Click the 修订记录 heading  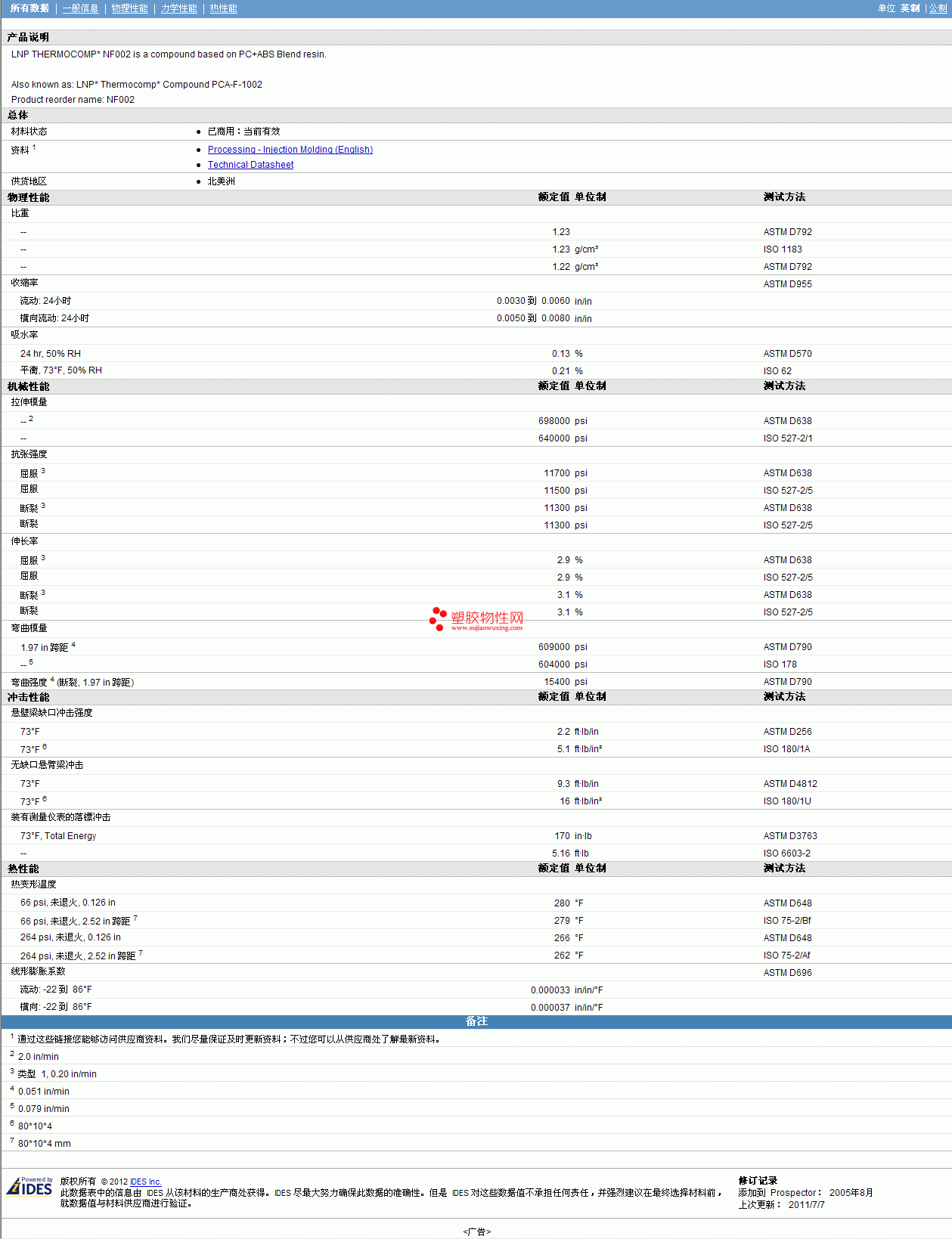pos(758,1181)
